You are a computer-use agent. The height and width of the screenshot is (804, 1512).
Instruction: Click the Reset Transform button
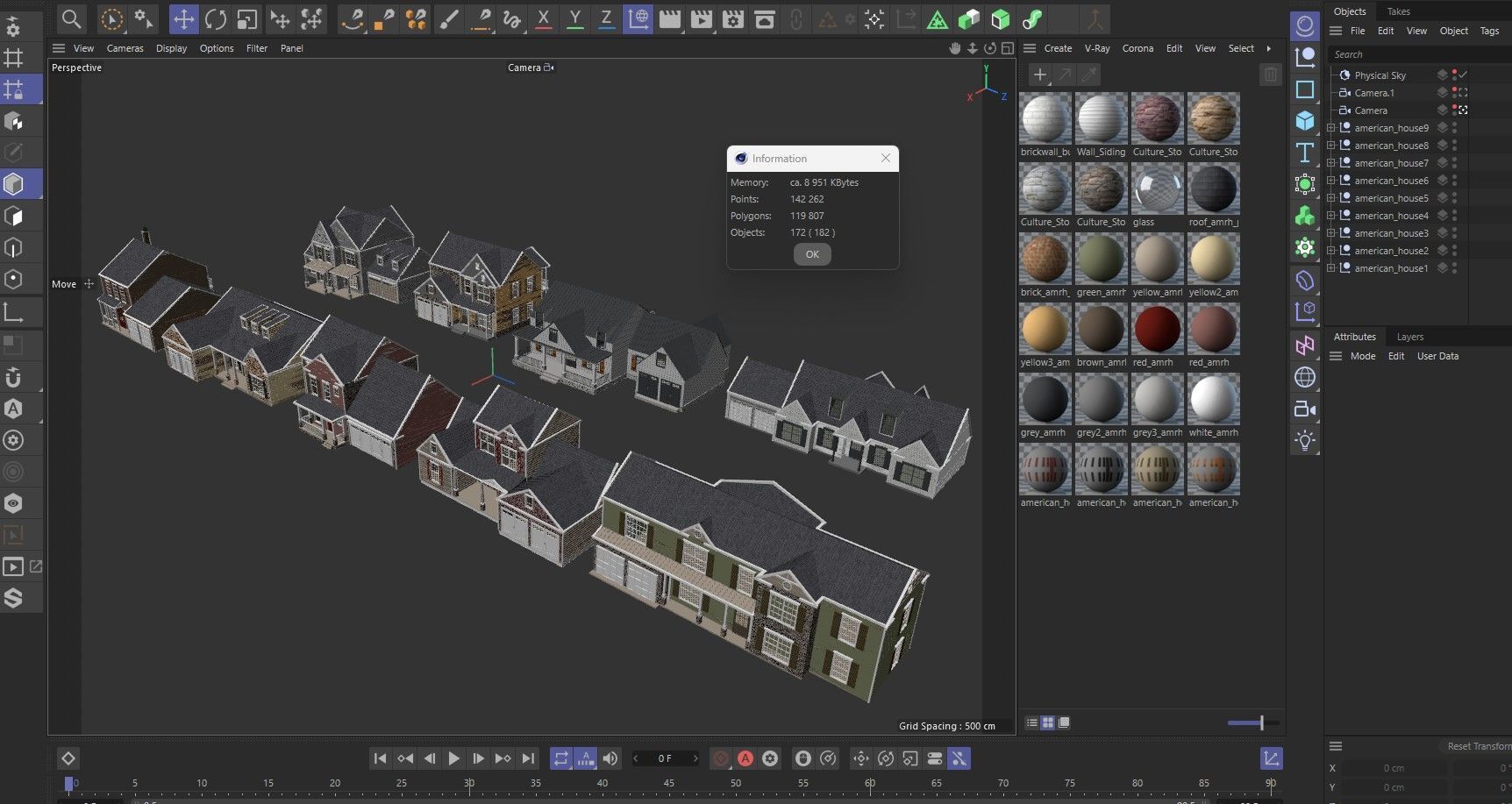point(1478,746)
